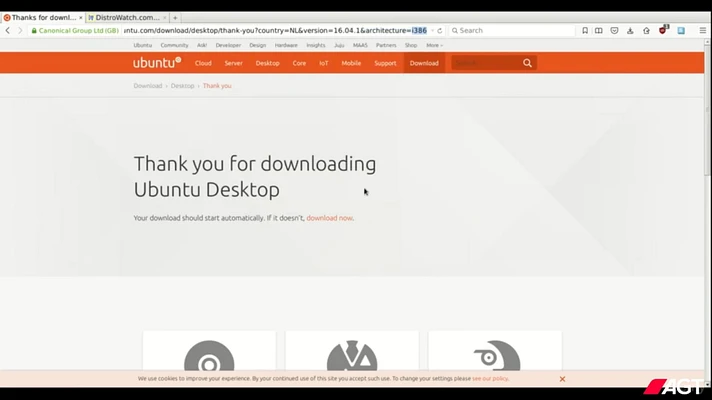Click the disc icon card
This screenshot has height=400, width=712.
(x=209, y=352)
